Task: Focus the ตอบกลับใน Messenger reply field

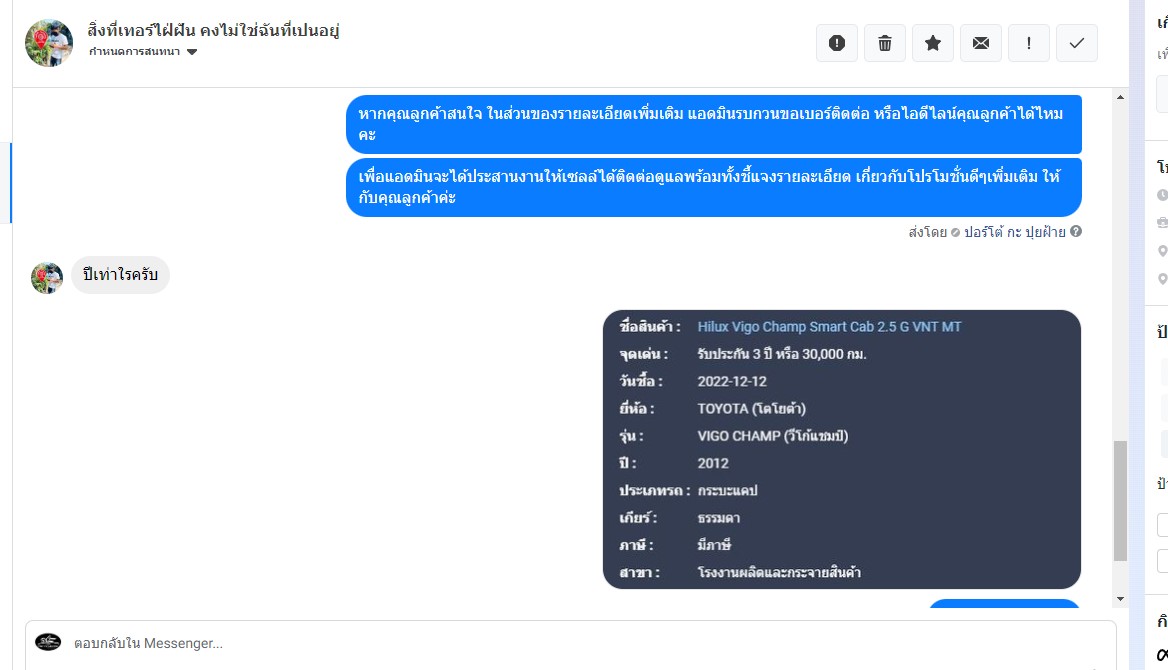Action: 571,643
